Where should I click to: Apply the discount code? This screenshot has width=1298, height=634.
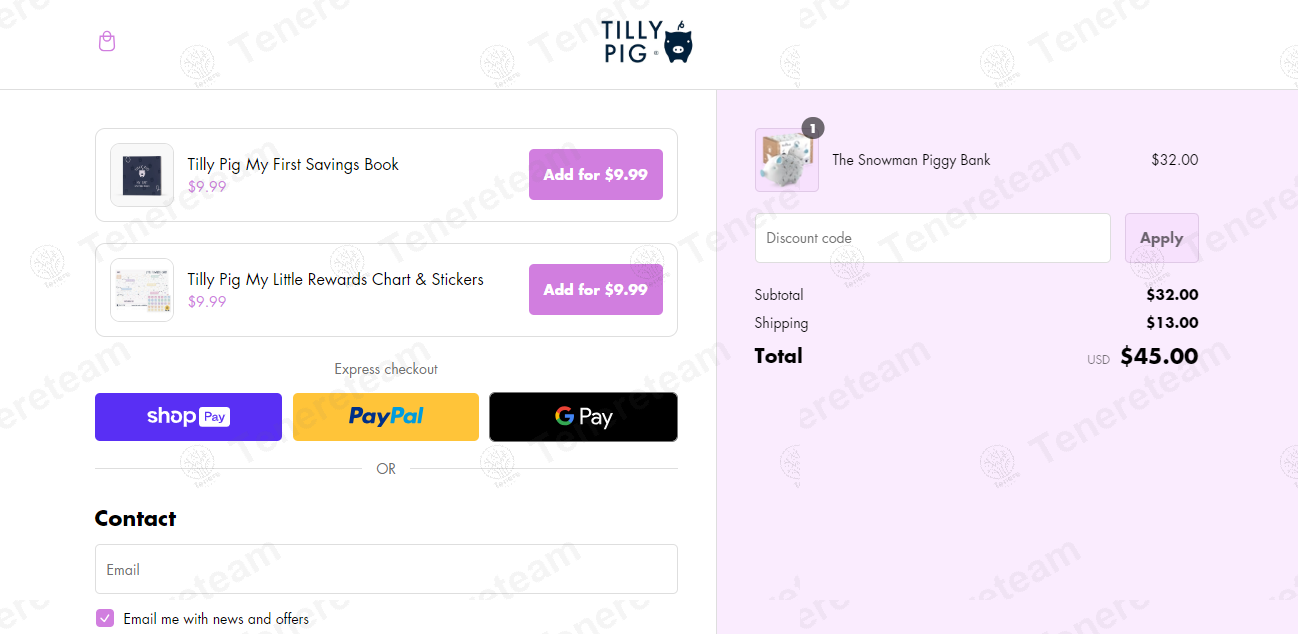click(x=1161, y=238)
